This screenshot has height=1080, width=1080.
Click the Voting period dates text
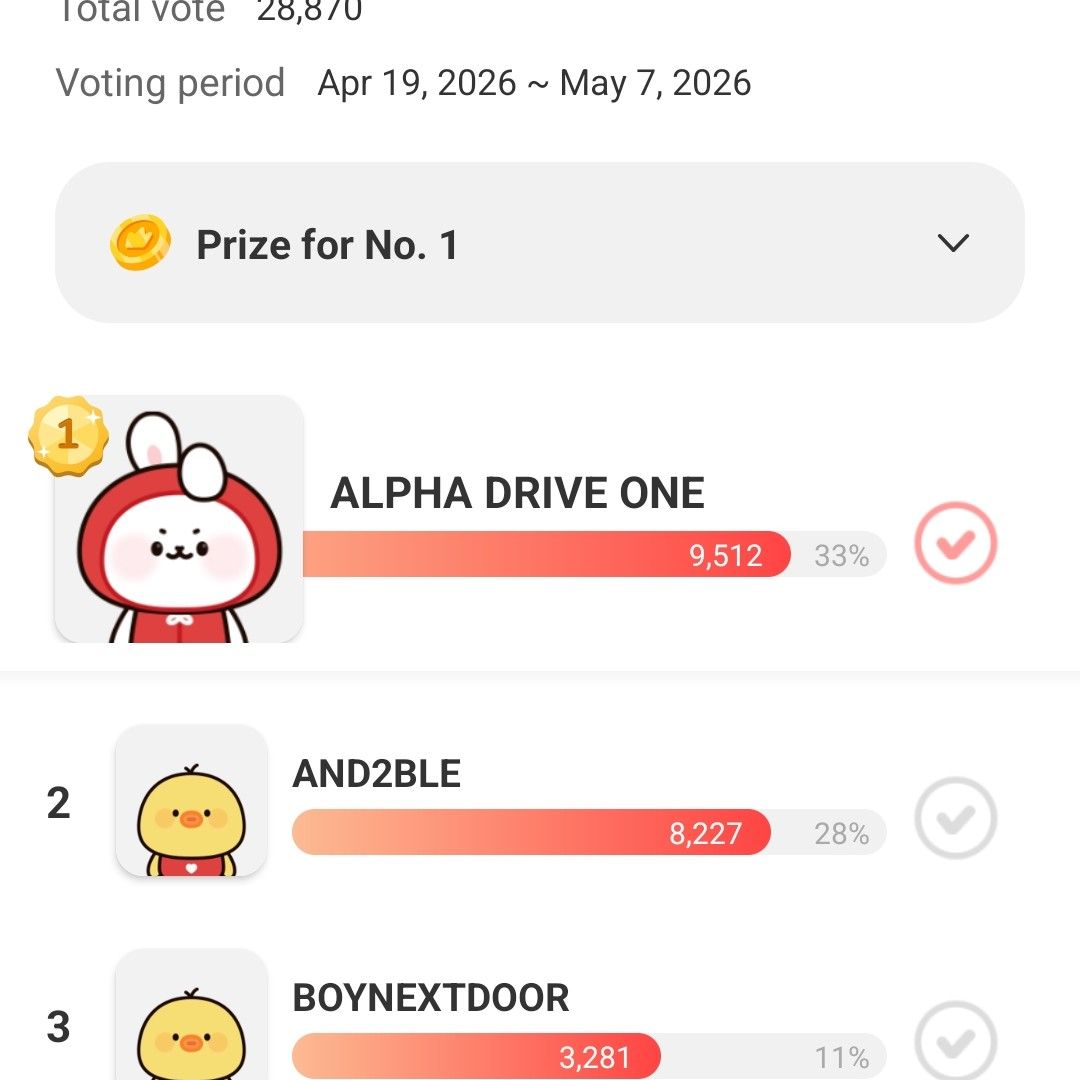[x=534, y=83]
